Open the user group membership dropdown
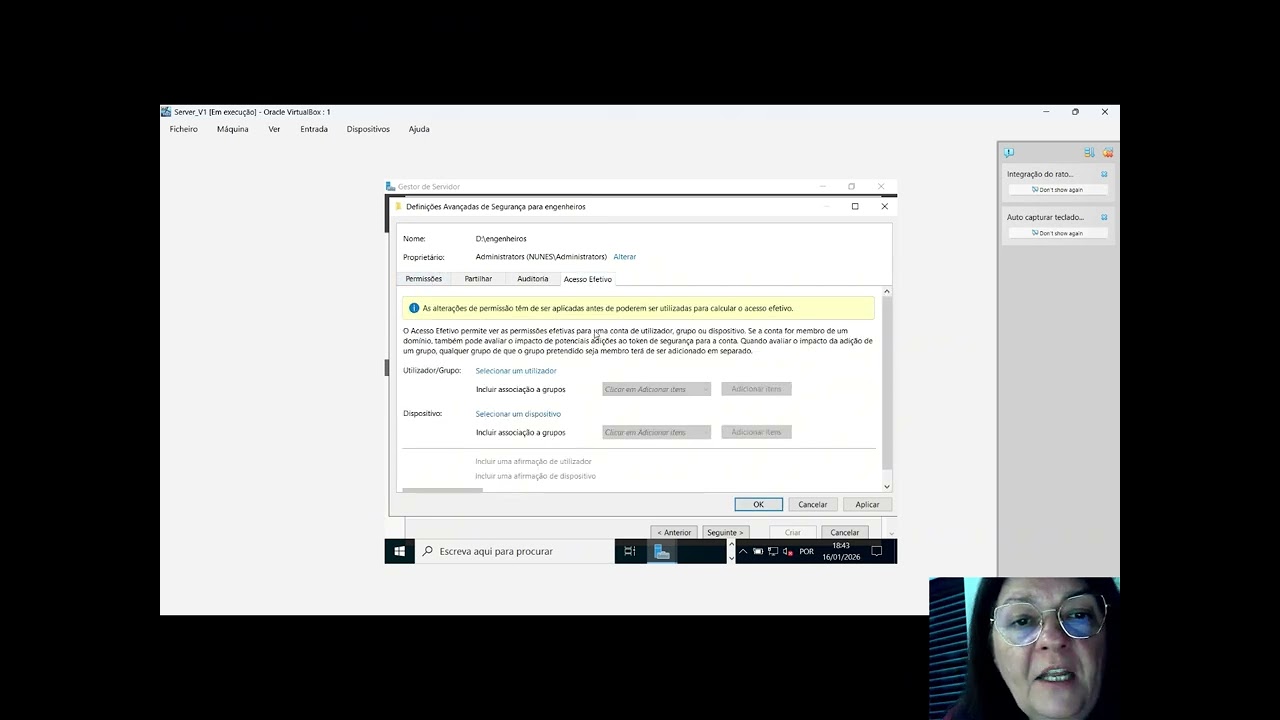This screenshot has height=720, width=1280. click(x=656, y=389)
